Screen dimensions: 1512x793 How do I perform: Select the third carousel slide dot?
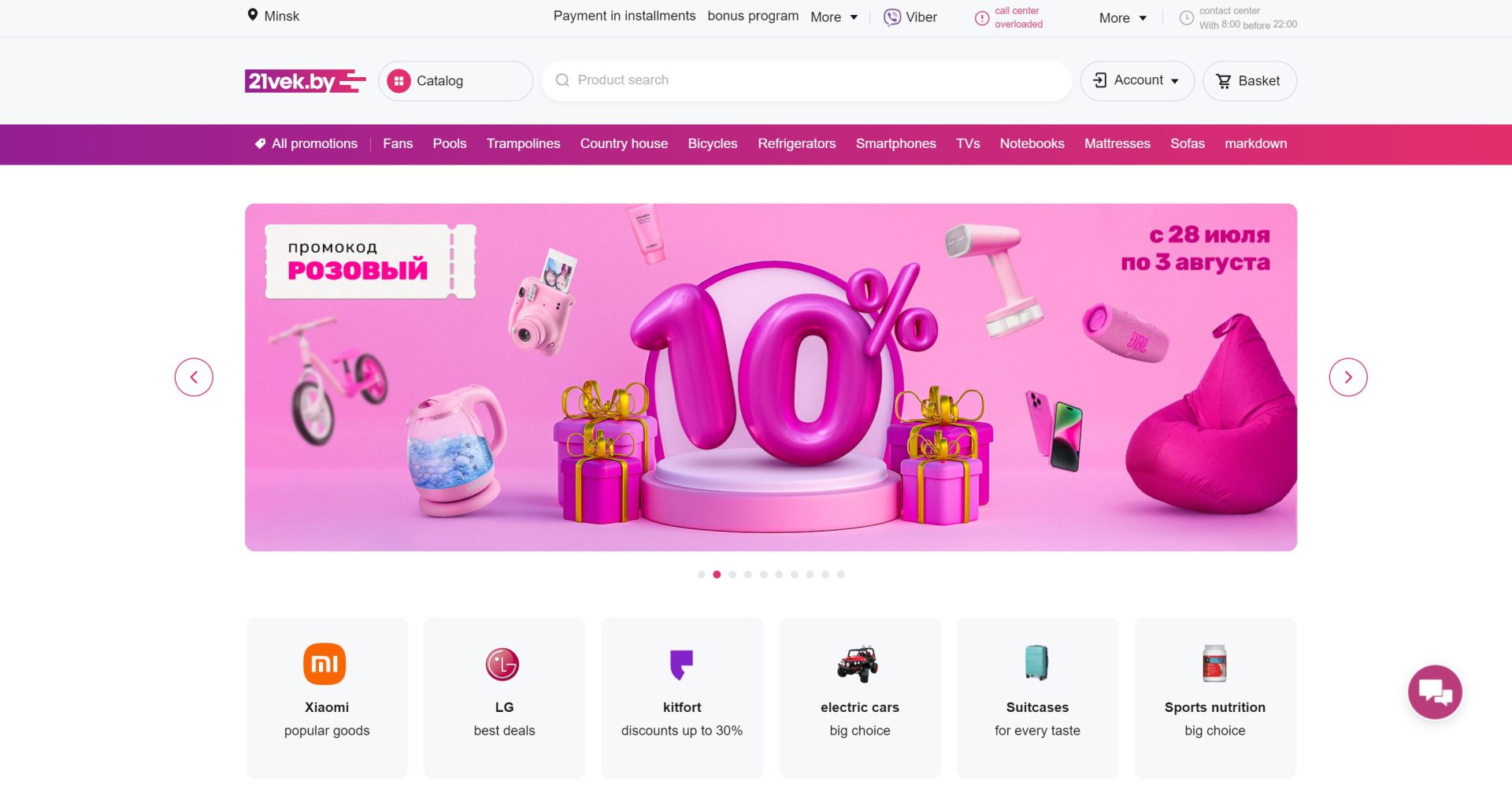click(732, 575)
